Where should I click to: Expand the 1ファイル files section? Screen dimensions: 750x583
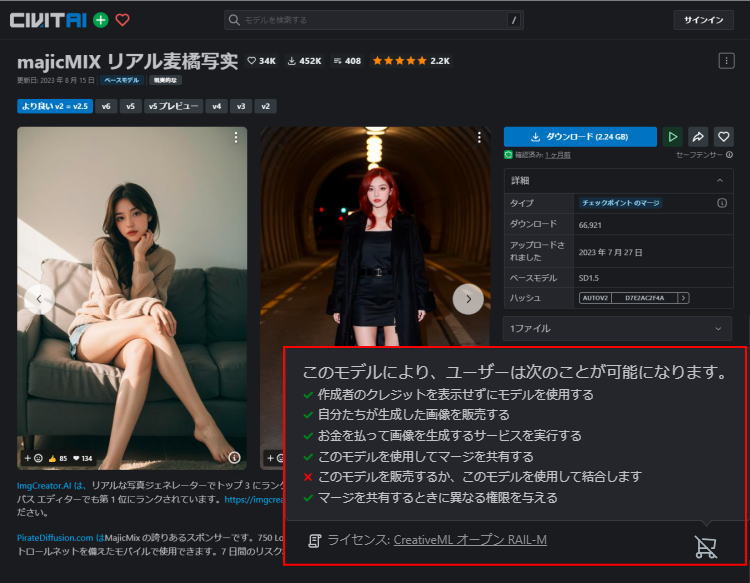(718, 328)
